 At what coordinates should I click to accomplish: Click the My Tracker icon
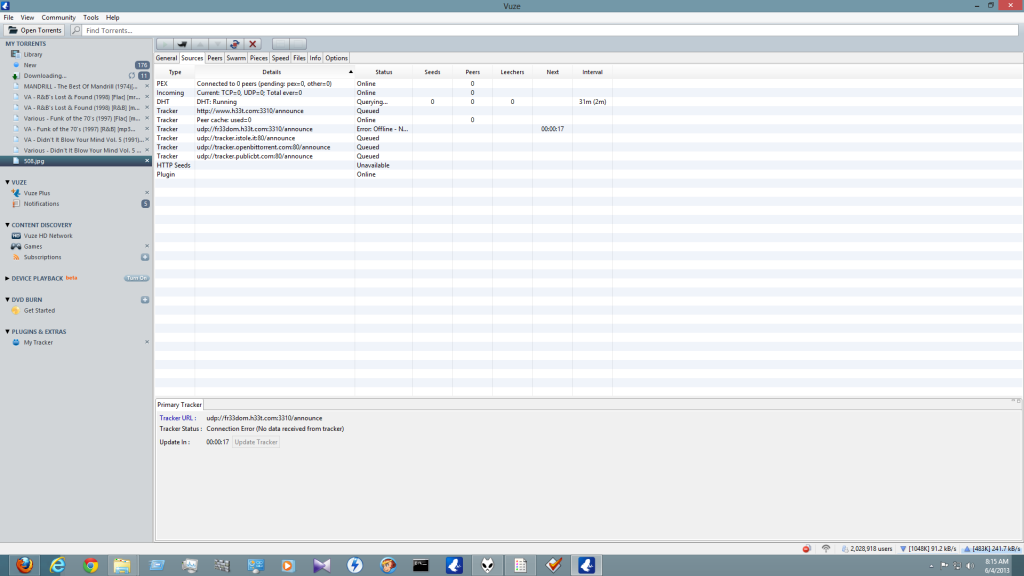click(16, 342)
